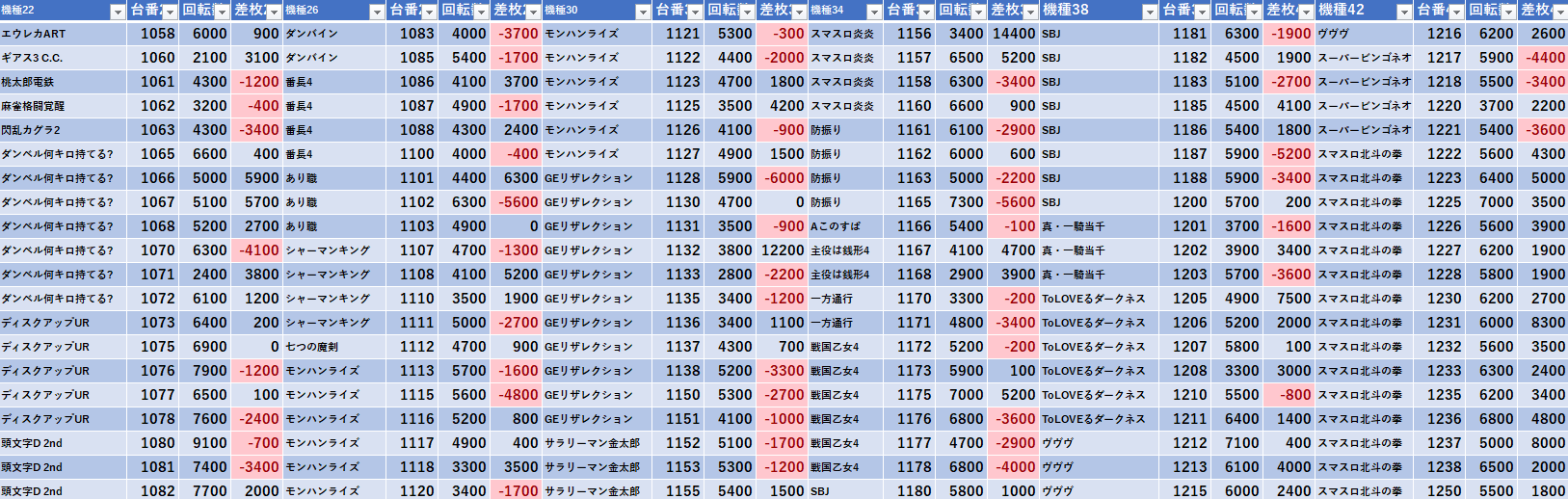Image resolution: width=1568 pixels, height=499 pixels.
Task: Open 台番 filter dropdown above 1083
Action: [x=429, y=12]
